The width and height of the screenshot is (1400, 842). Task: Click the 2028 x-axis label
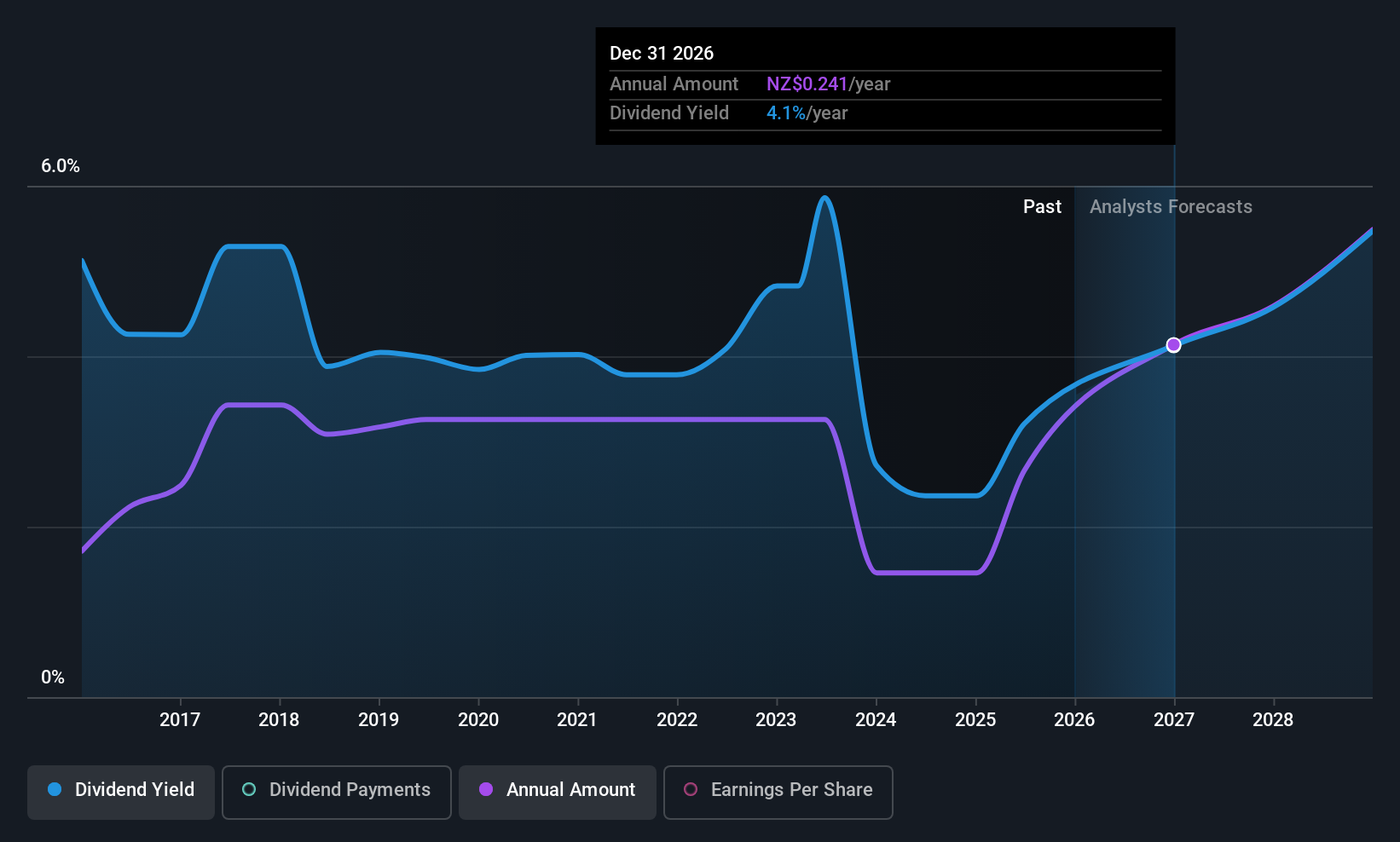[x=1273, y=719]
